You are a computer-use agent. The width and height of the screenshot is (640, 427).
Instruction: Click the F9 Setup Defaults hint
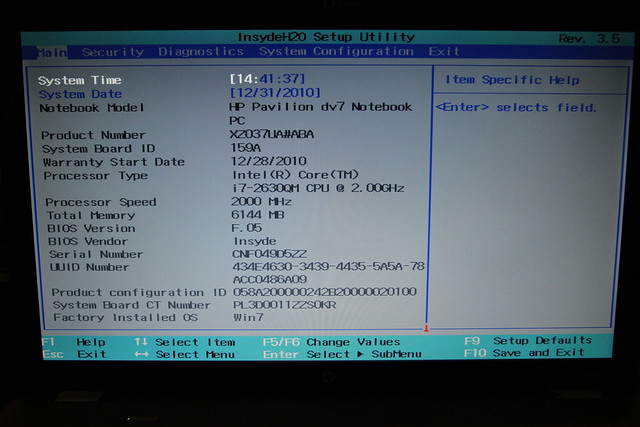tap(528, 340)
